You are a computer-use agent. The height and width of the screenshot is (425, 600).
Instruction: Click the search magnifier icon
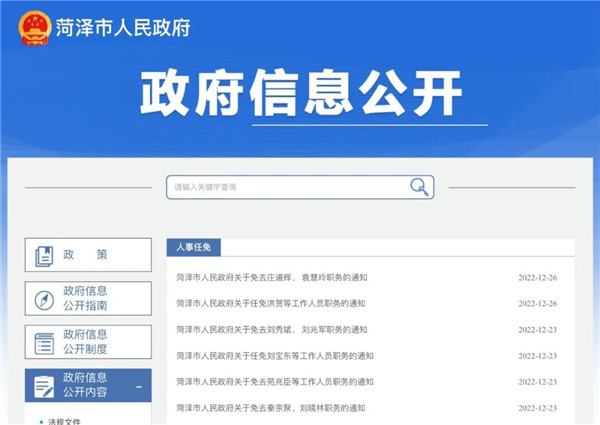click(x=419, y=187)
